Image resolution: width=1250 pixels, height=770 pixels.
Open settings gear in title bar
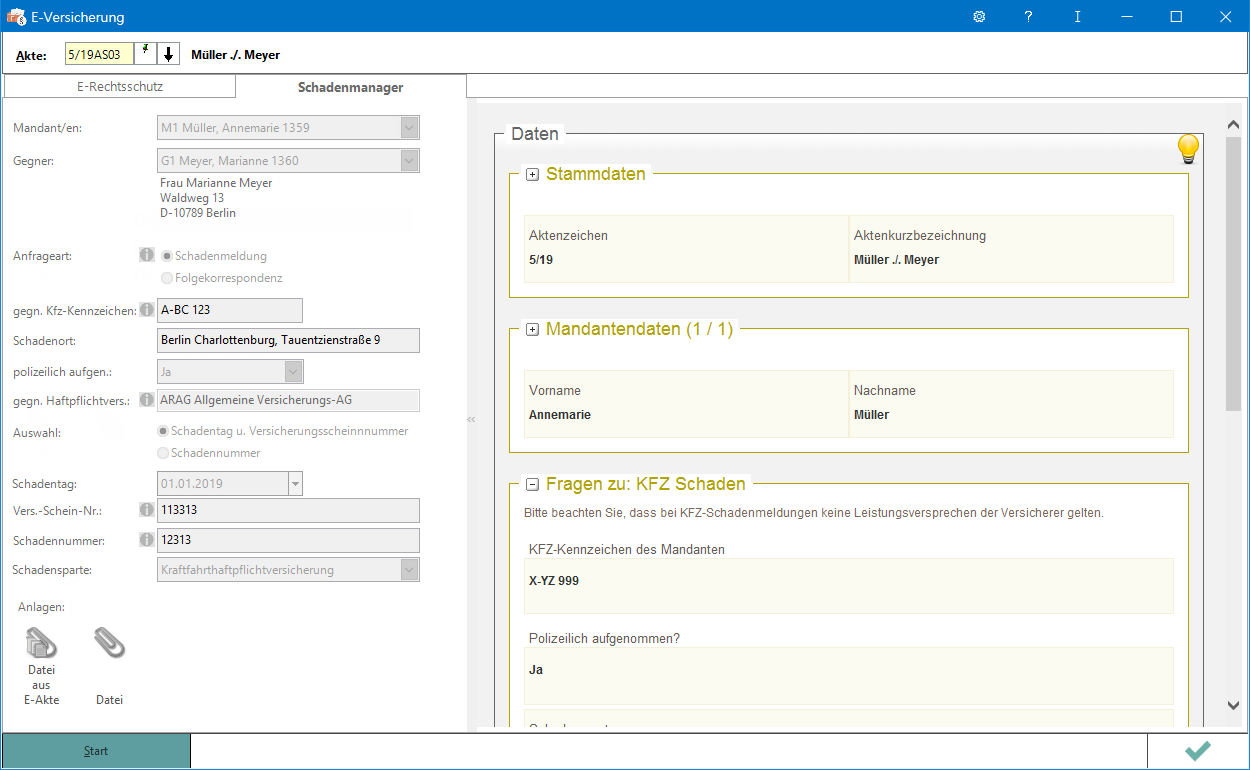979,17
